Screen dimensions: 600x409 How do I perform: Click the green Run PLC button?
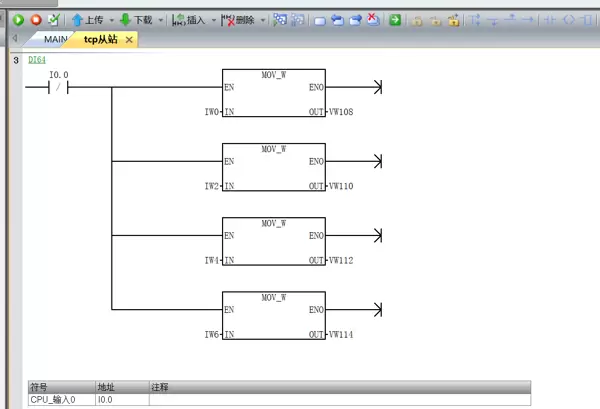tap(19, 19)
